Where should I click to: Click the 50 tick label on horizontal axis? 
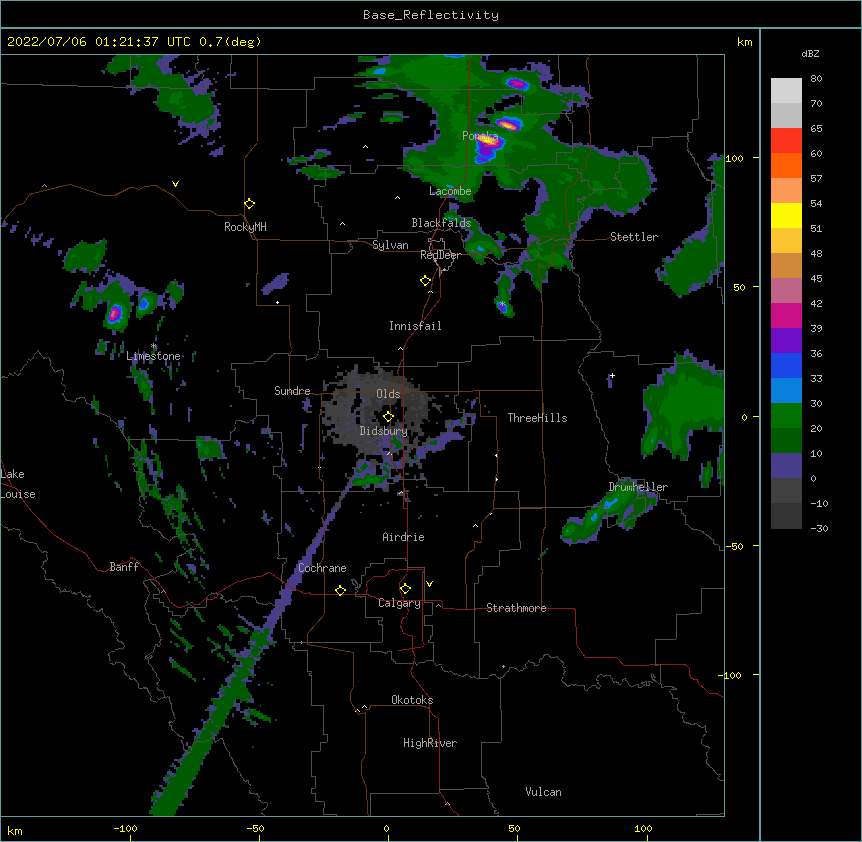[513, 828]
